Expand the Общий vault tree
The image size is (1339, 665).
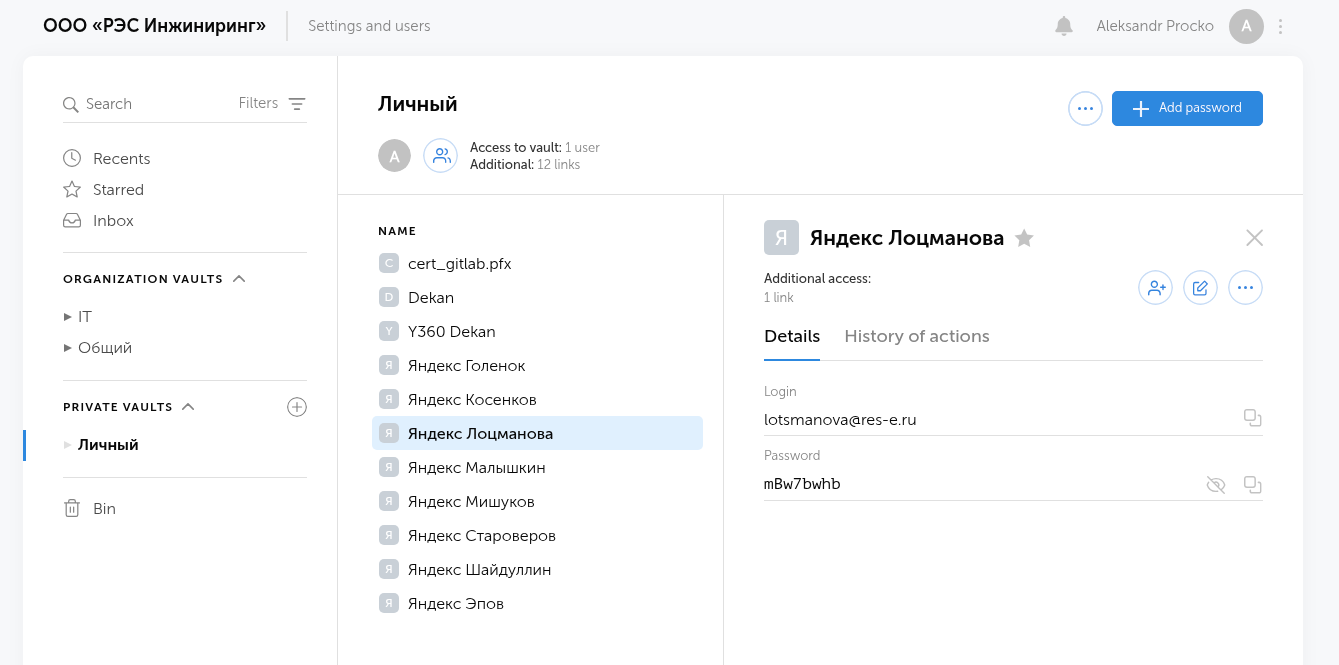(x=68, y=348)
